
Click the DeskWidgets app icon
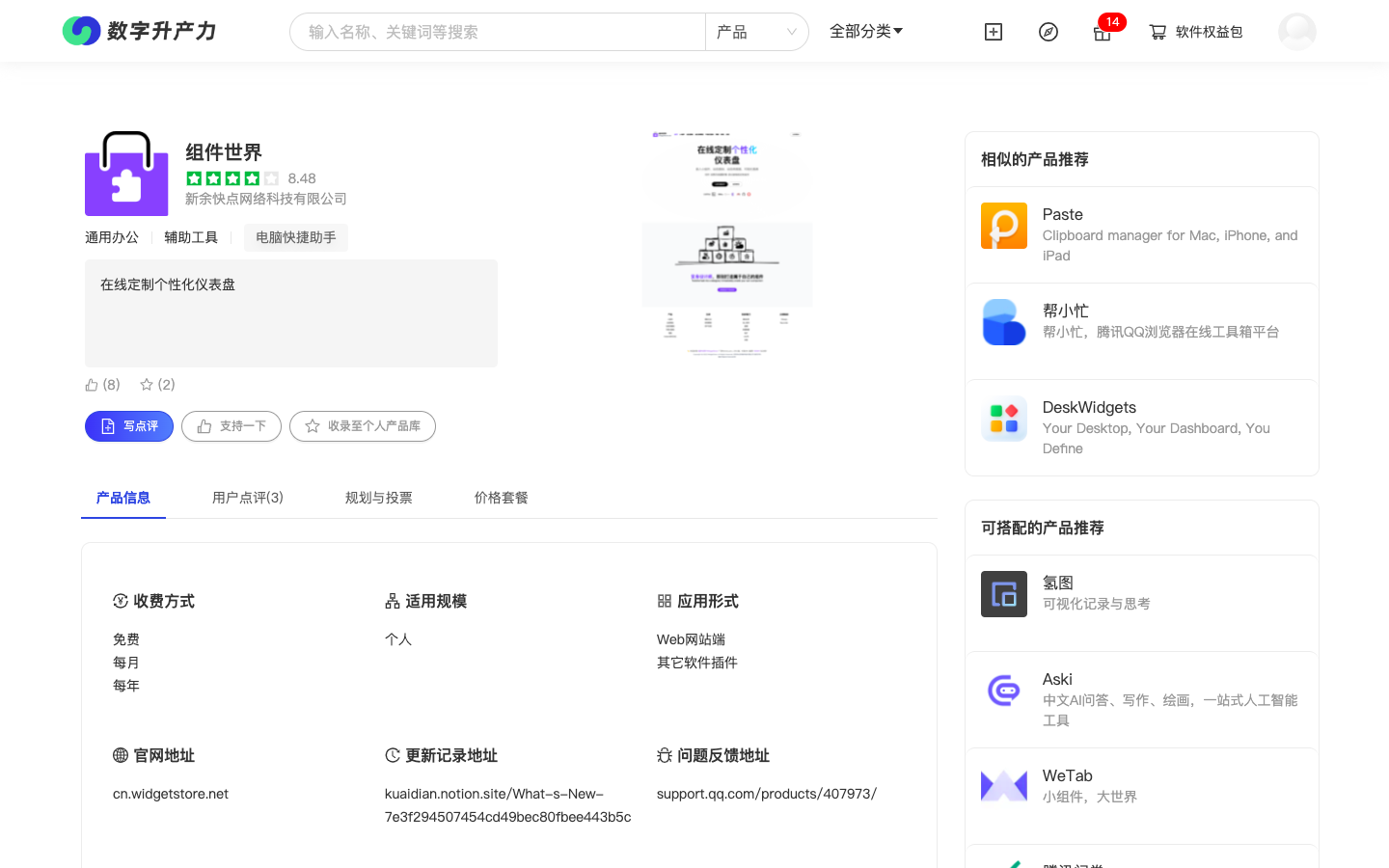tap(1004, 419)
